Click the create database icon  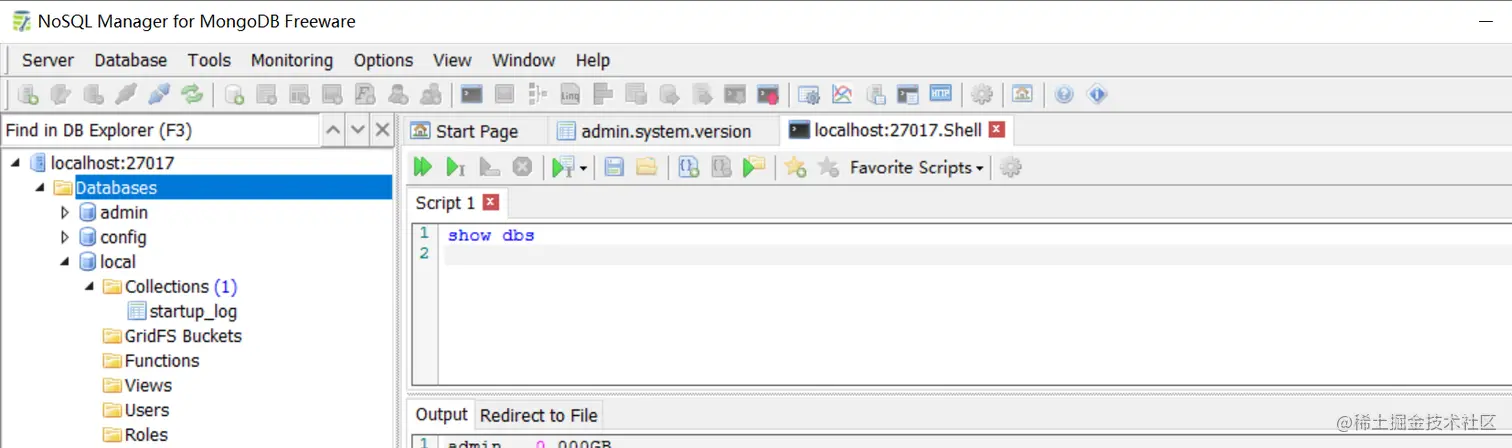(x=235, y=95)
